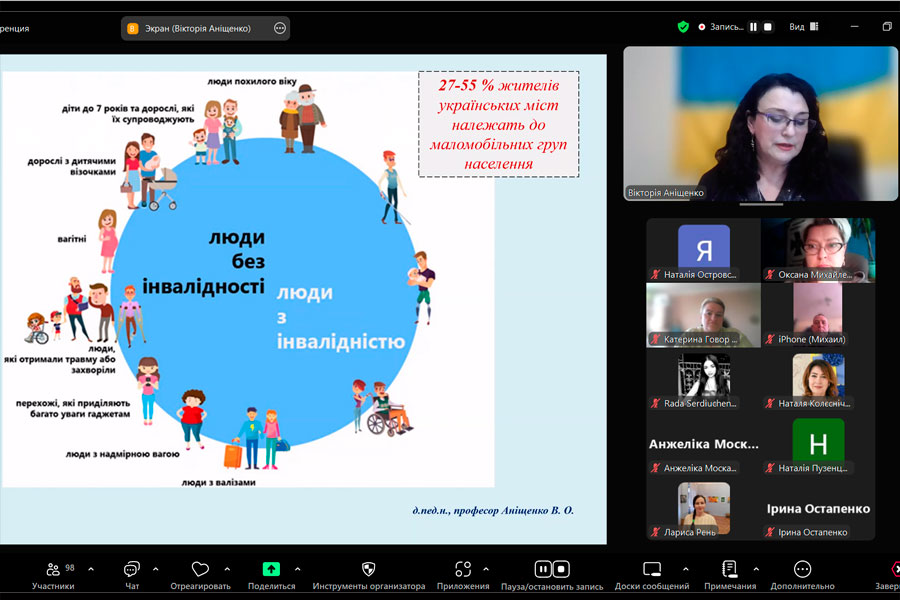
Task: Select Ірина Остапенко participant tile
Action: point(818,508)
